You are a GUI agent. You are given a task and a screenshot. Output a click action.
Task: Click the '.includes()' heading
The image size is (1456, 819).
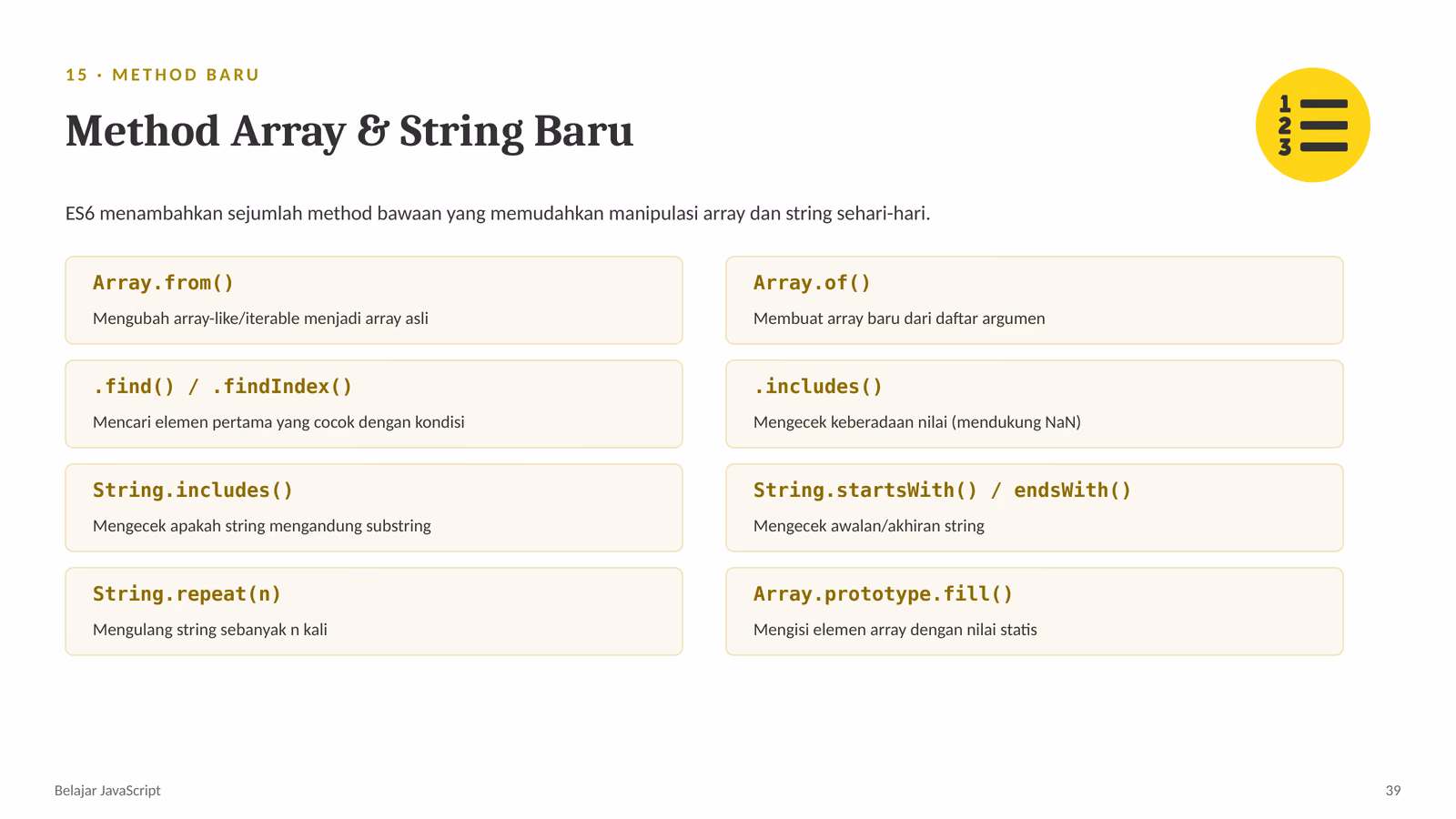tap(818, 387)
